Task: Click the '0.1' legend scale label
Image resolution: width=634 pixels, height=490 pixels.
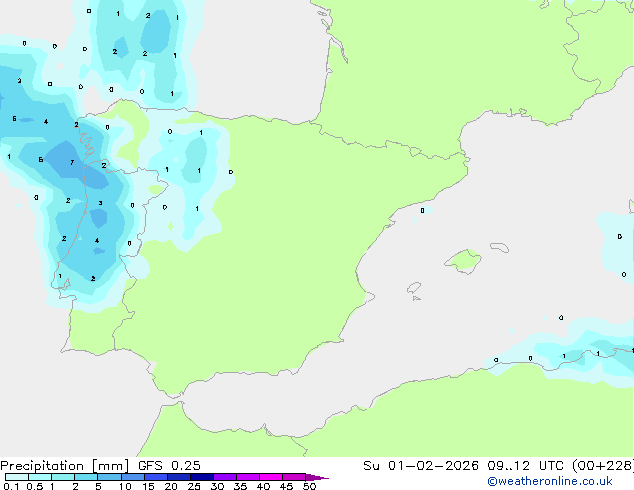Action: pos(11,486)
